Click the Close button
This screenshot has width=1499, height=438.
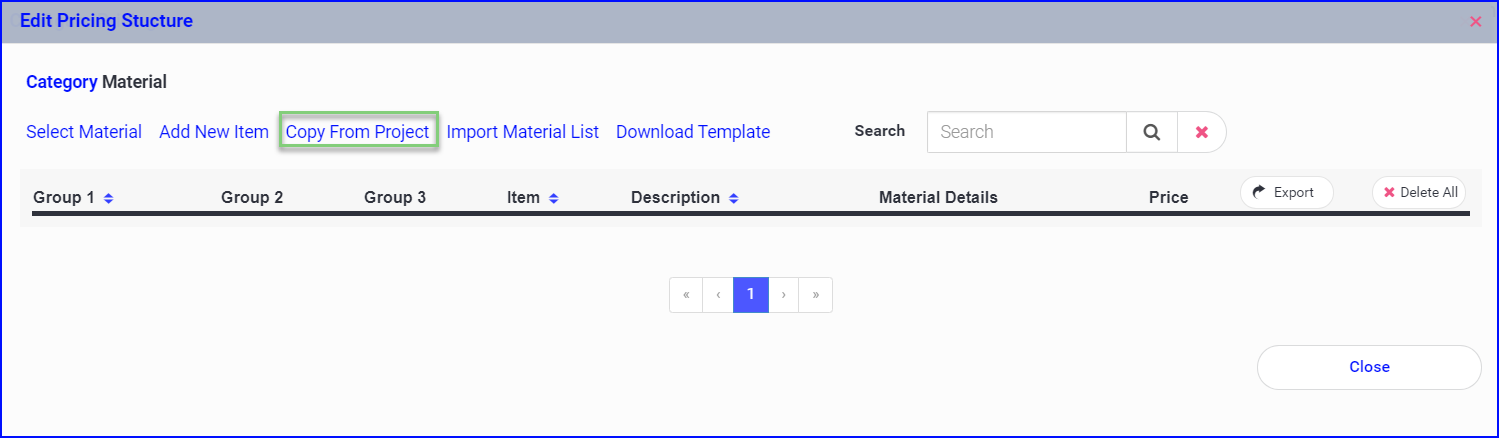click(1369, 367)
